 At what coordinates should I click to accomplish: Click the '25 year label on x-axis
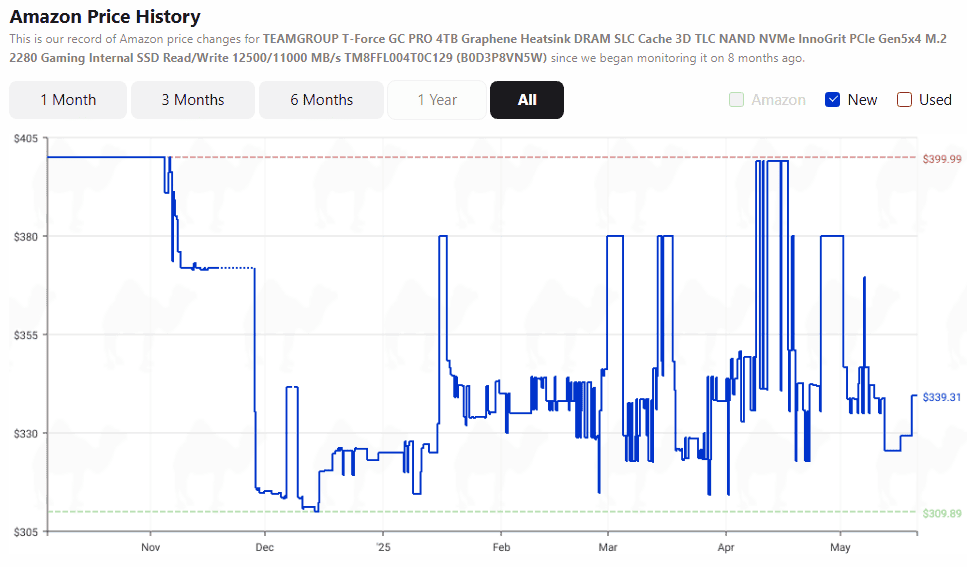(383, 547)
